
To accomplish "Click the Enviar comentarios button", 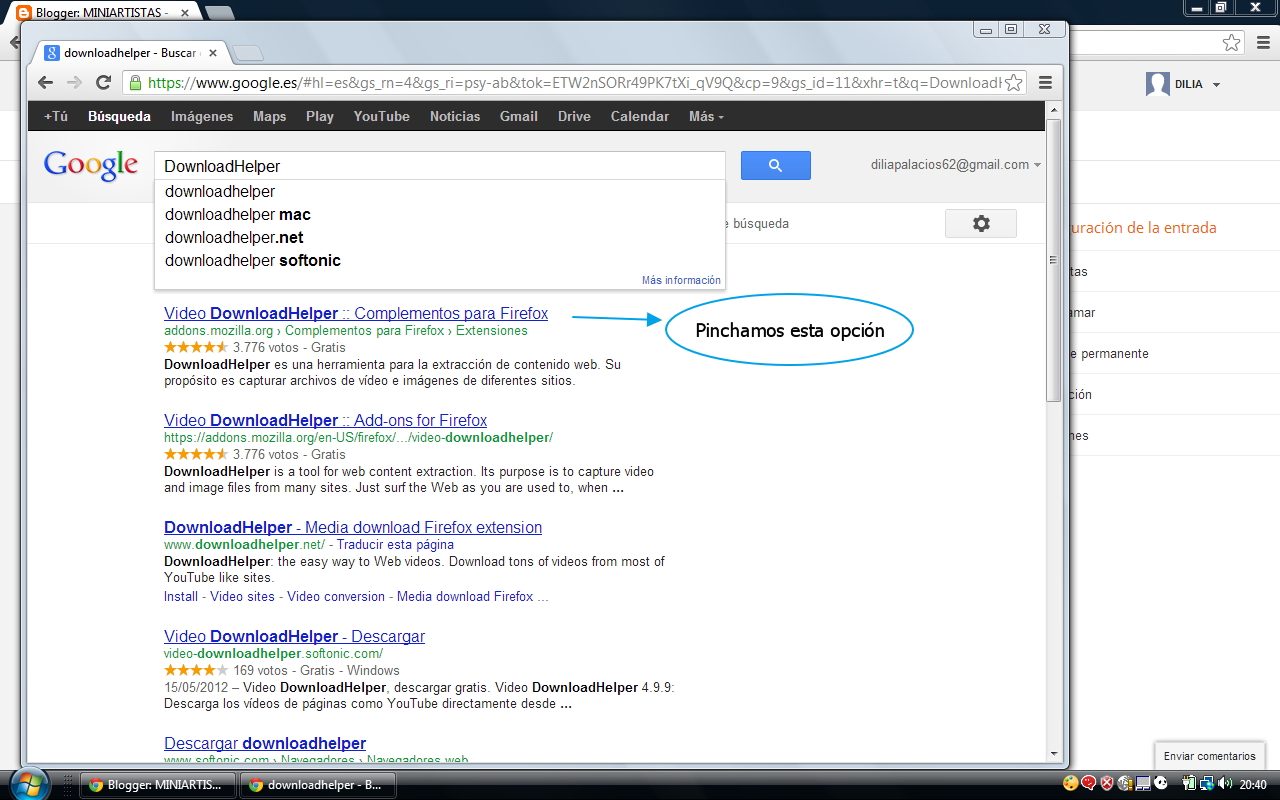I will 1209,756.
